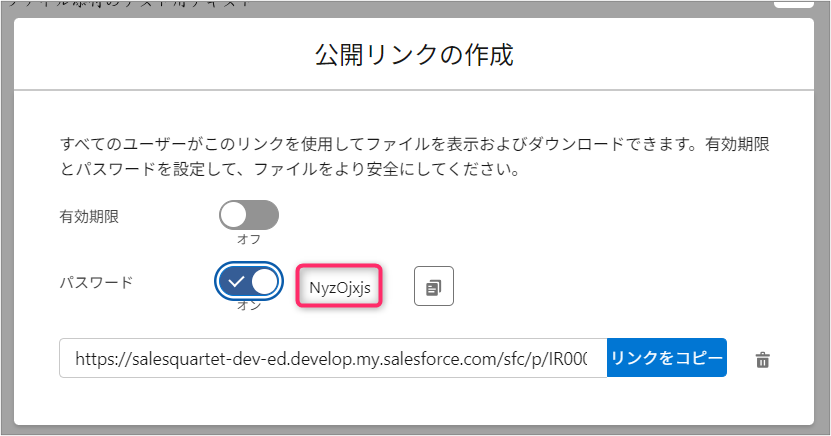This screenshot has width=831, height=436.
Task: Click the 有効期限 label text
Action: pos(90,216)
